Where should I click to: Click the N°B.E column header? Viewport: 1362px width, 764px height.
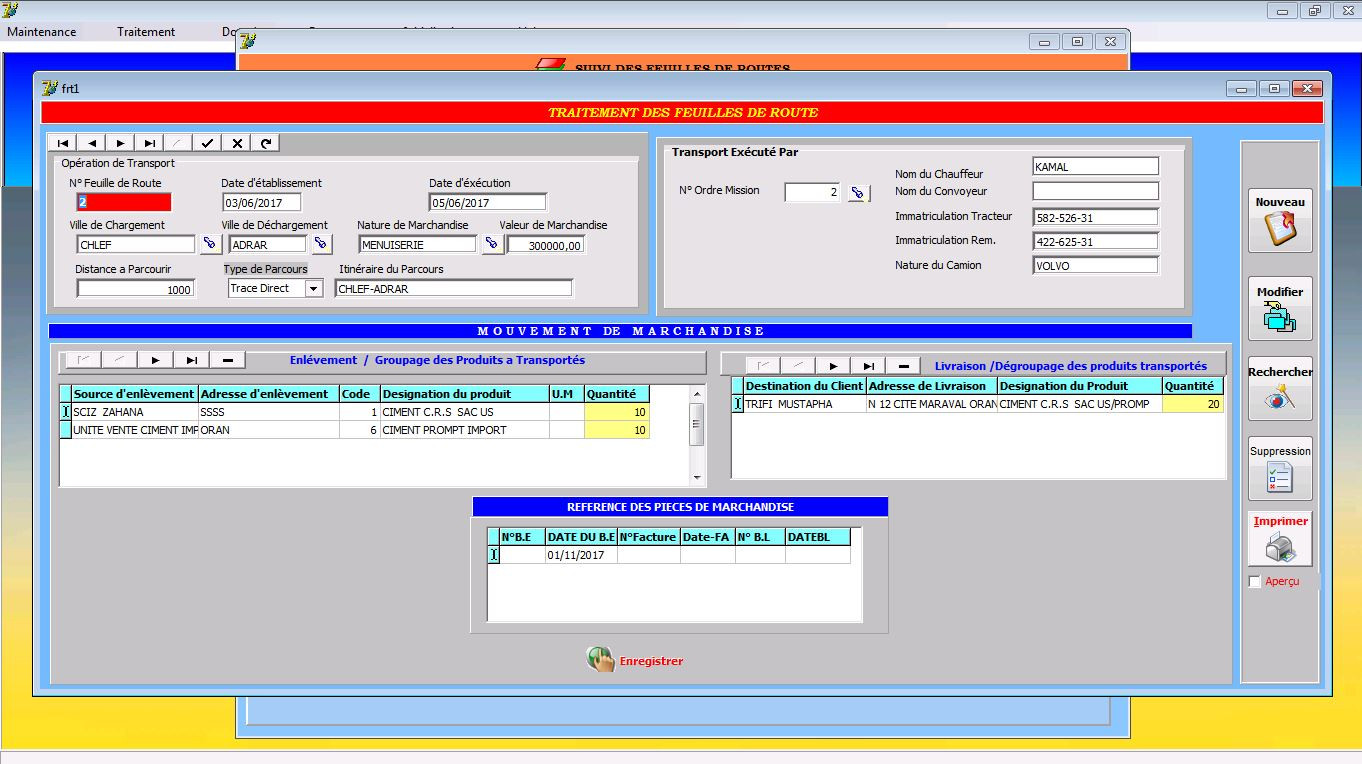click(x=522, y=537)
